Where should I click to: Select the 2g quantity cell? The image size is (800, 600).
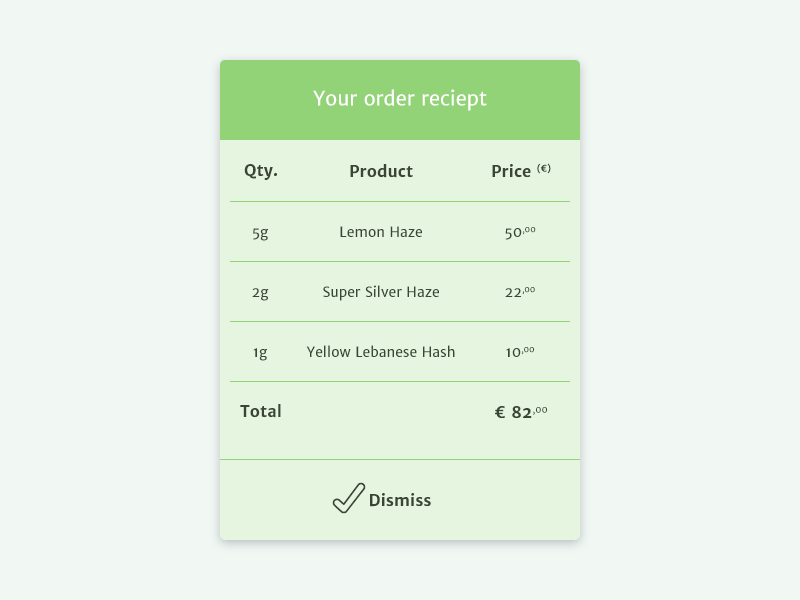260,292
